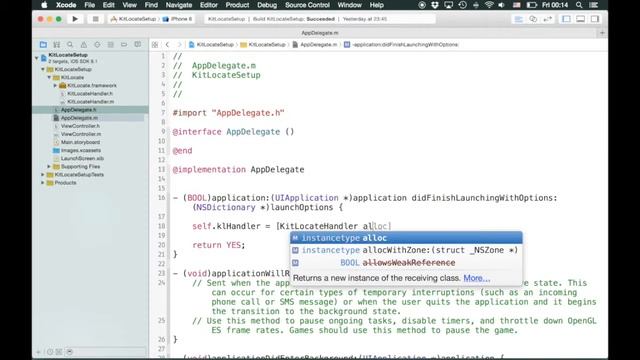The height and width of the screenshot is (360, 640).
Task: Open the Breakpoint navigator
Action: [124, 44]
